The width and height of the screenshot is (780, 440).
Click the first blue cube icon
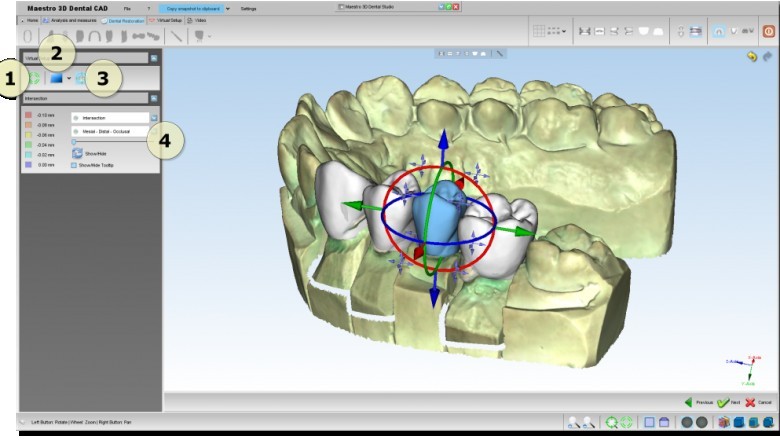pos(739,423)
